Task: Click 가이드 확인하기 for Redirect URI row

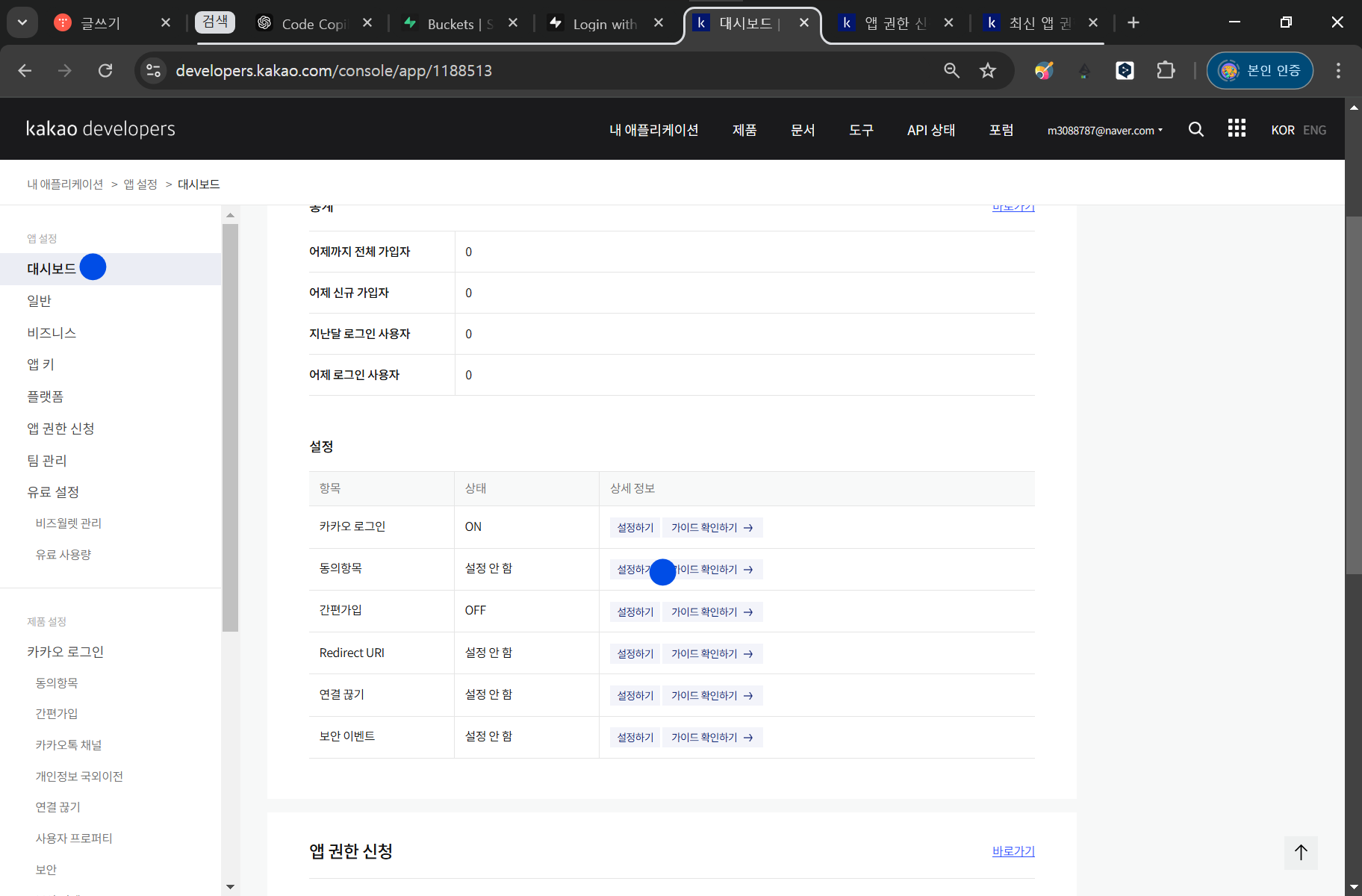Action: (x=712, y=654)
